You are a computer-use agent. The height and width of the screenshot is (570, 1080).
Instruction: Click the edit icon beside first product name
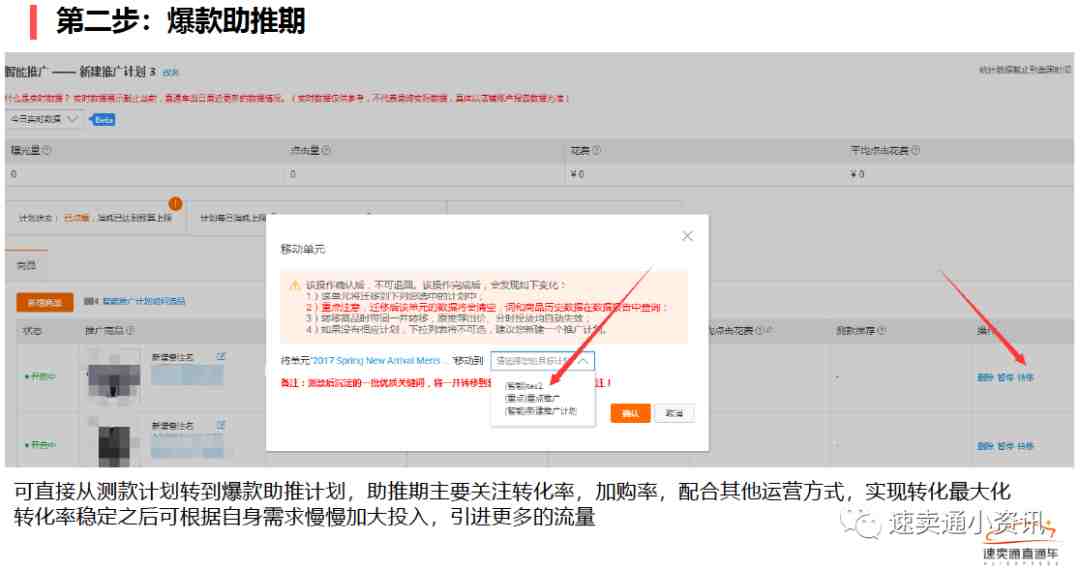point(221,356)
